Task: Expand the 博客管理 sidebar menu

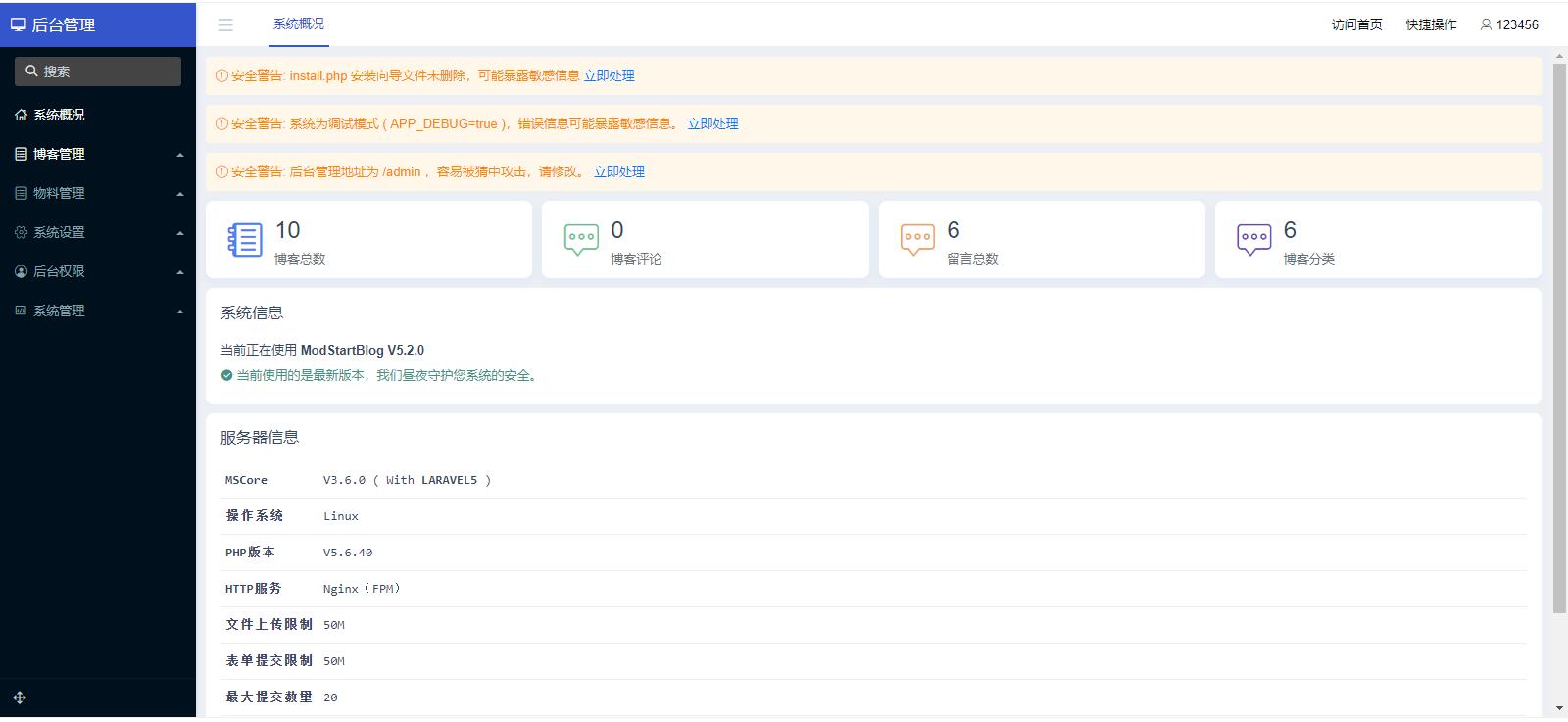Action: point(98,154)
